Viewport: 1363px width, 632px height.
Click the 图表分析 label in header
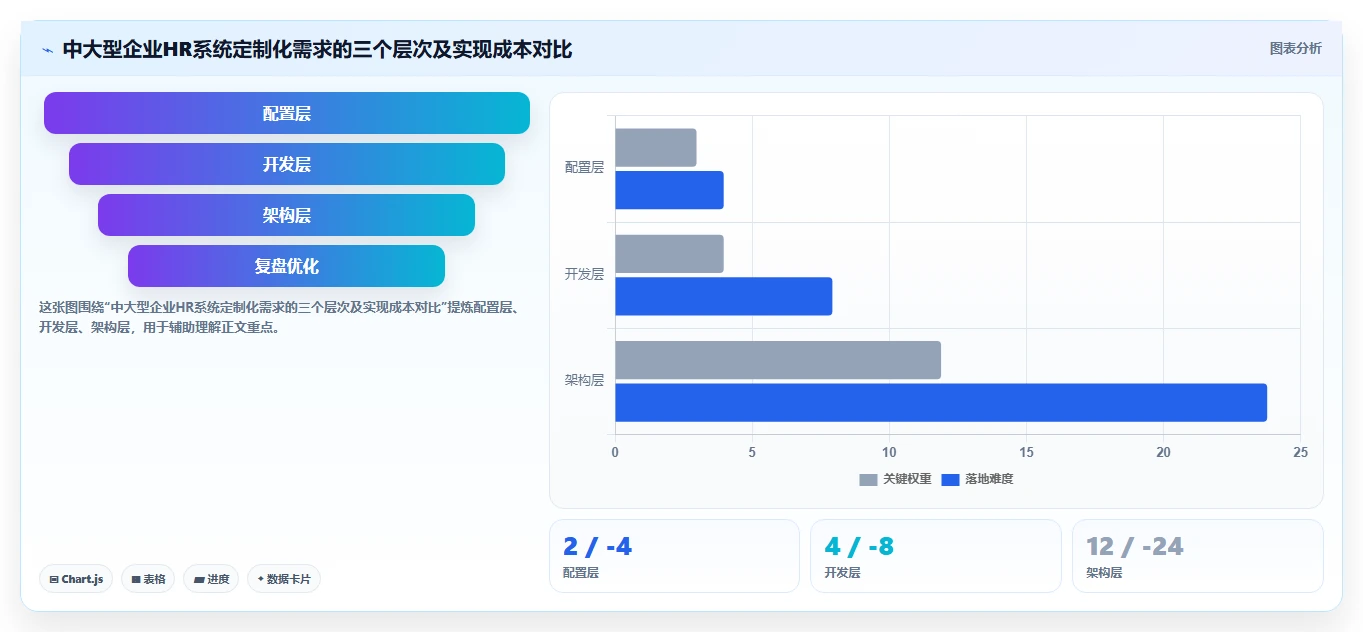click(1295, 48)
